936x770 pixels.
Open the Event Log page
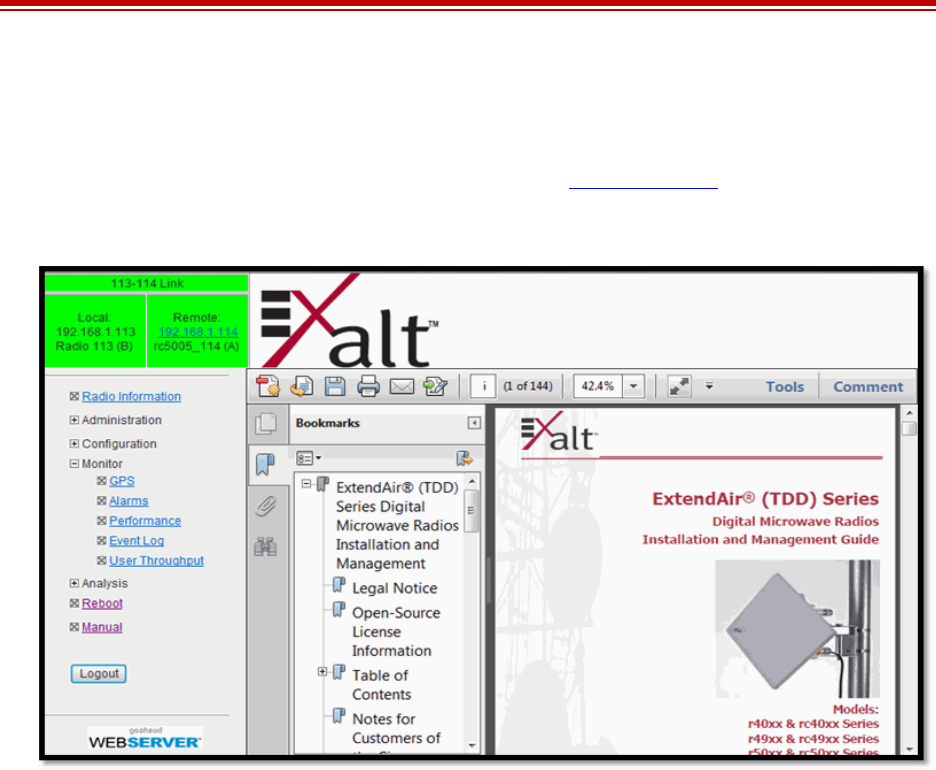click(137, 541)
